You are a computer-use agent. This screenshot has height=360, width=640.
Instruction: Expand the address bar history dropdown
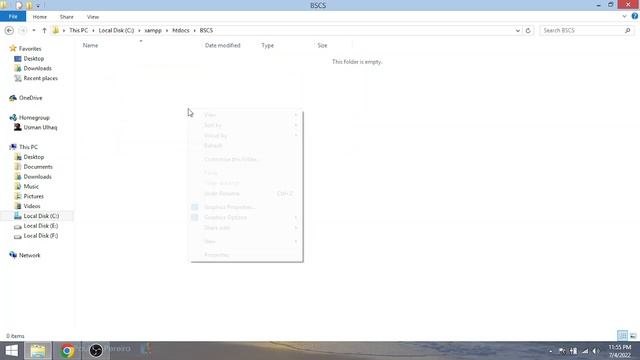(518, 31)
